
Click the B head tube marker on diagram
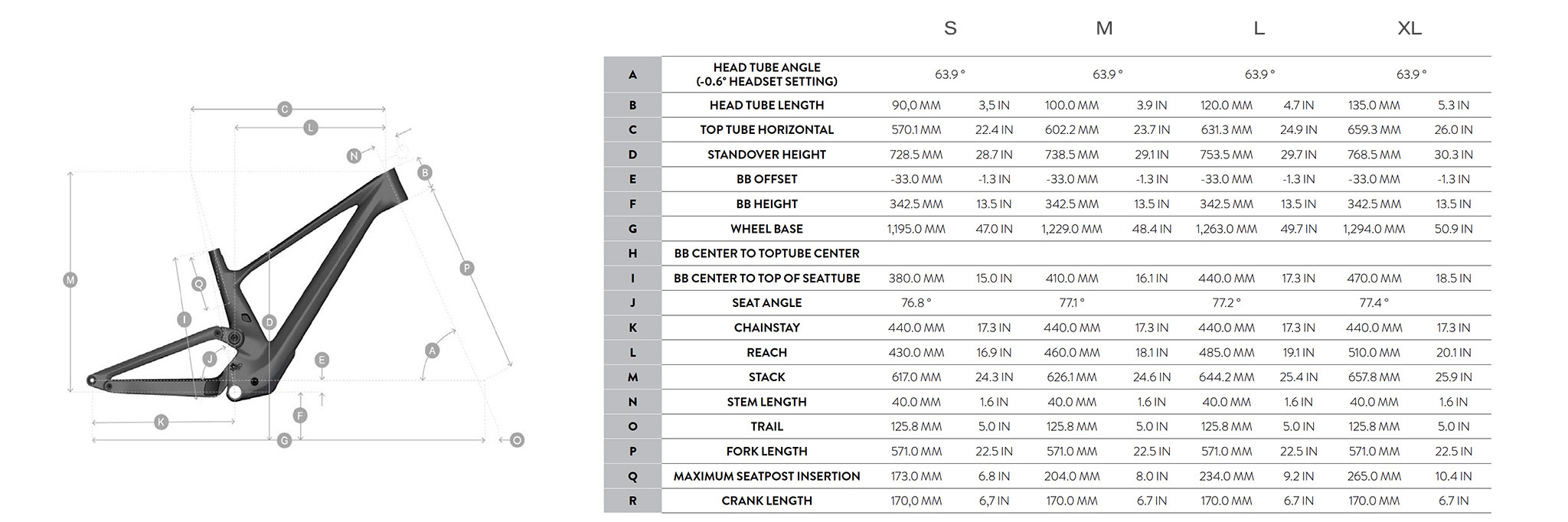(425, 173)
